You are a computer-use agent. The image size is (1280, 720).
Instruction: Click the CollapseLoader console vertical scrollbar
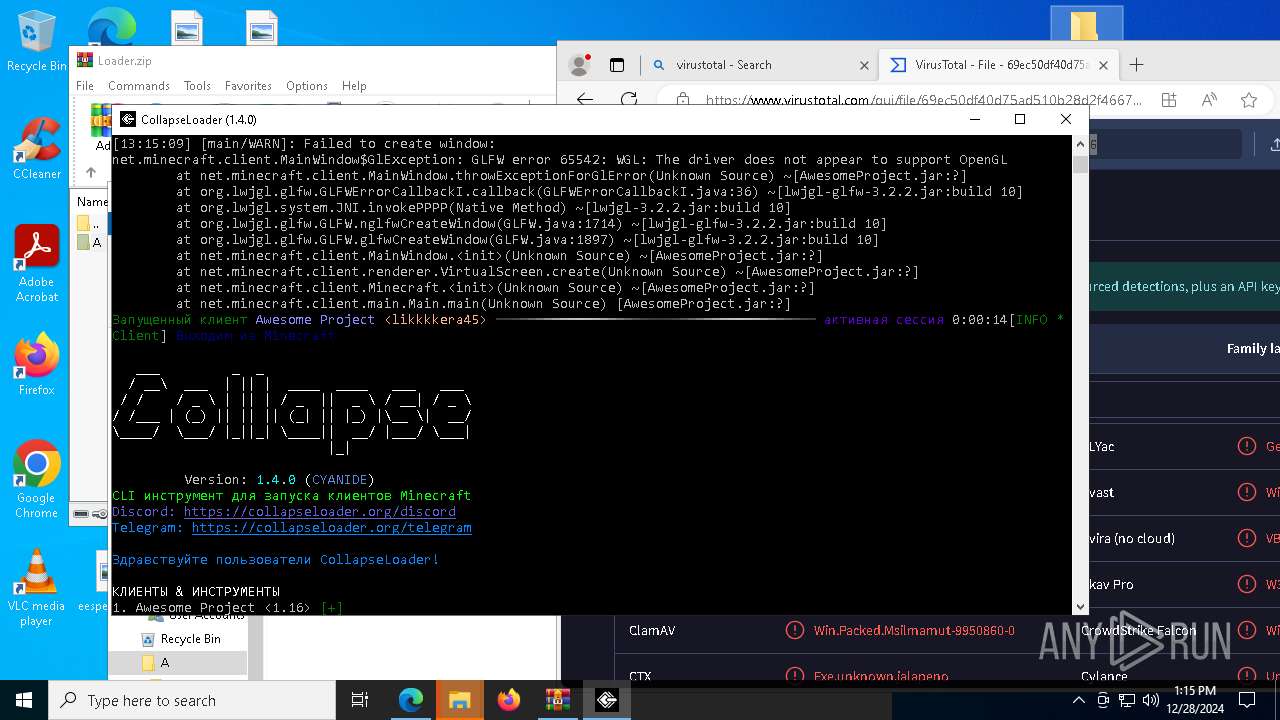tap(1080, 375)
